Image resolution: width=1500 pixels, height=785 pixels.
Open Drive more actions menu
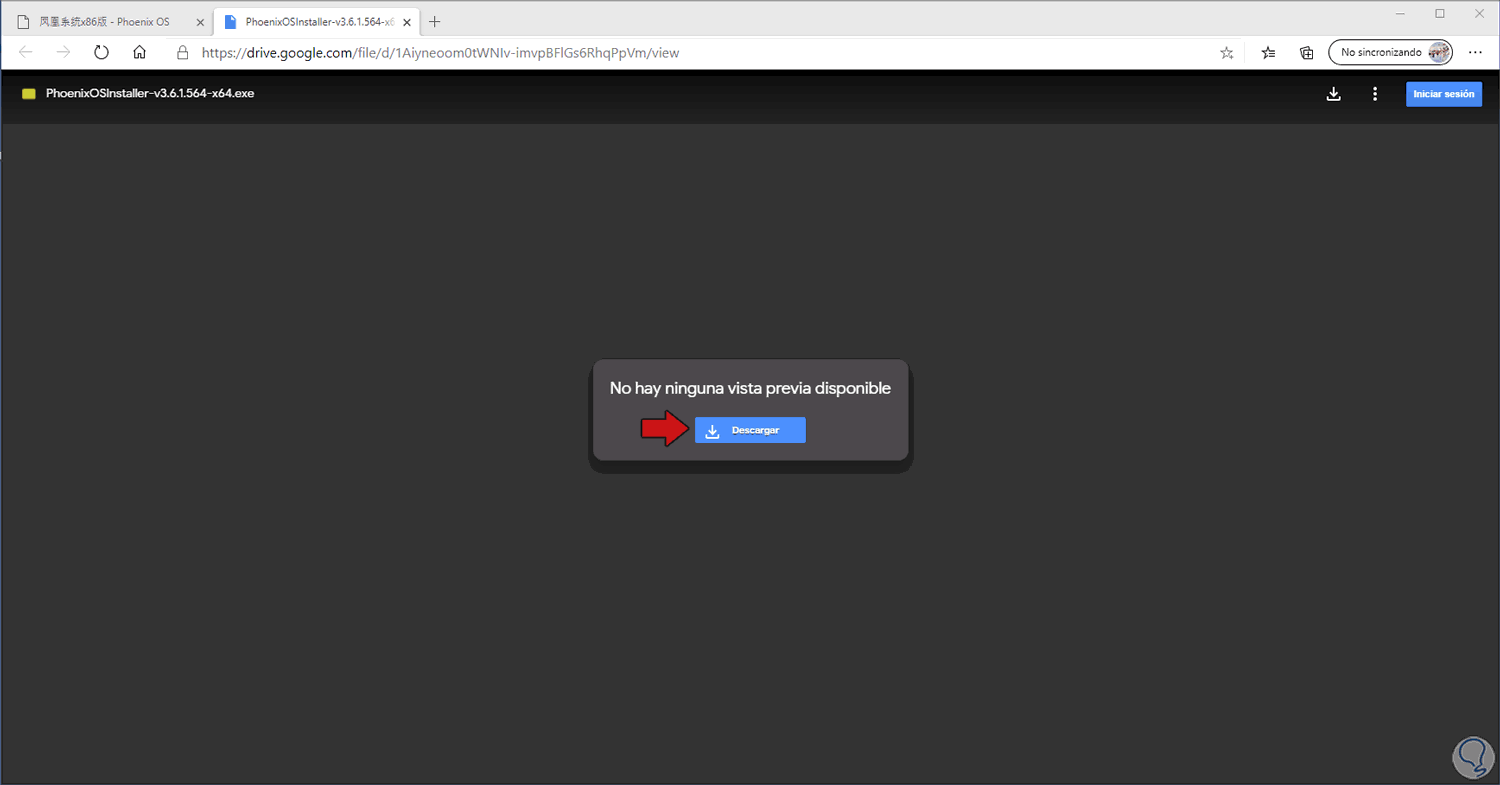pyautogui.click(x=1375, y=94)
